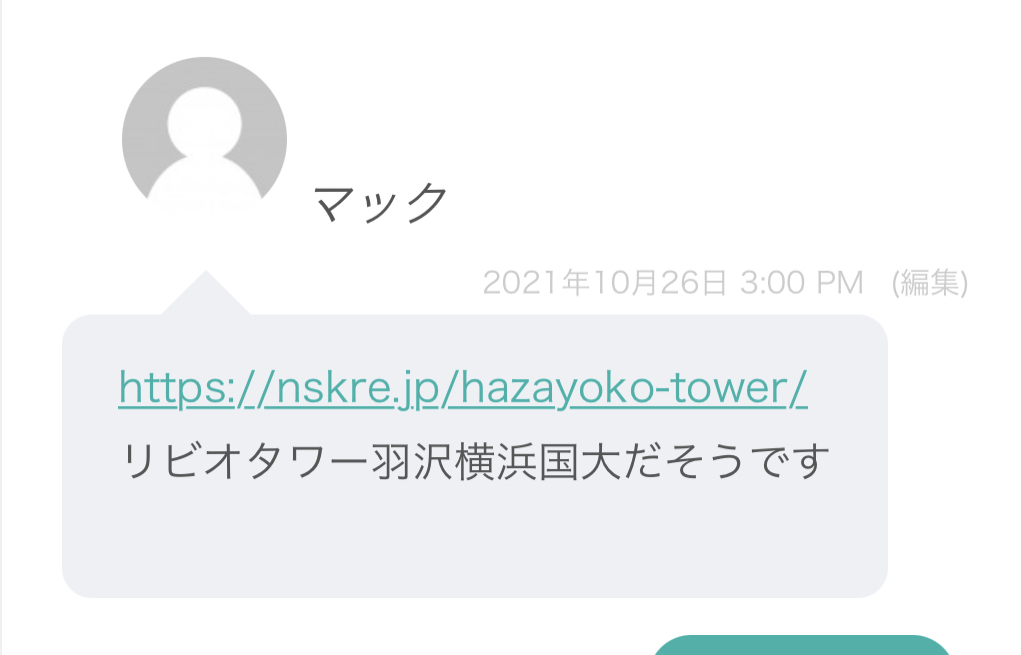The height and width of the screenshot is (655, 1021).
Task: Select the commenter name マック
Action: (x=380, y=202)
